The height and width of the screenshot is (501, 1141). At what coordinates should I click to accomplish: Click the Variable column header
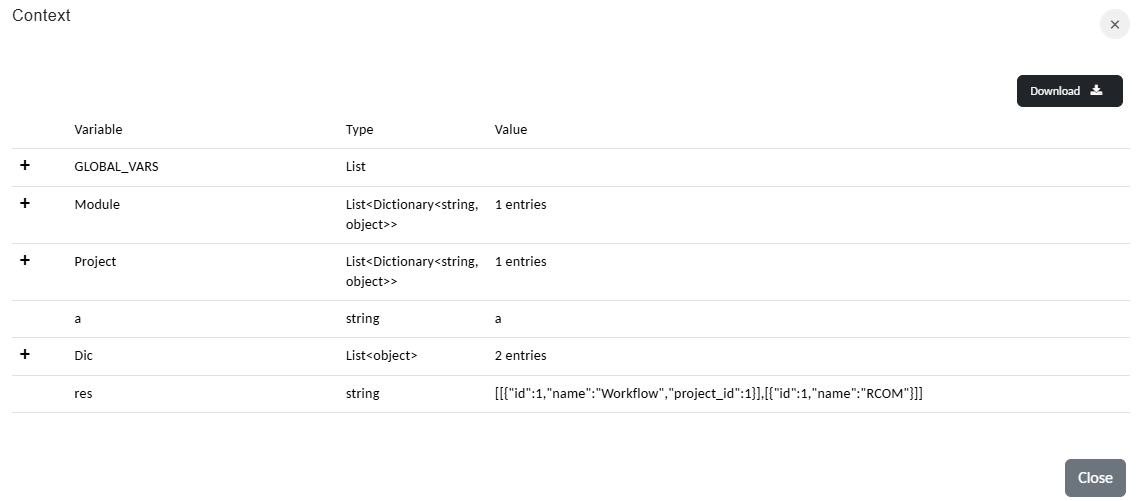pos(98,130)
